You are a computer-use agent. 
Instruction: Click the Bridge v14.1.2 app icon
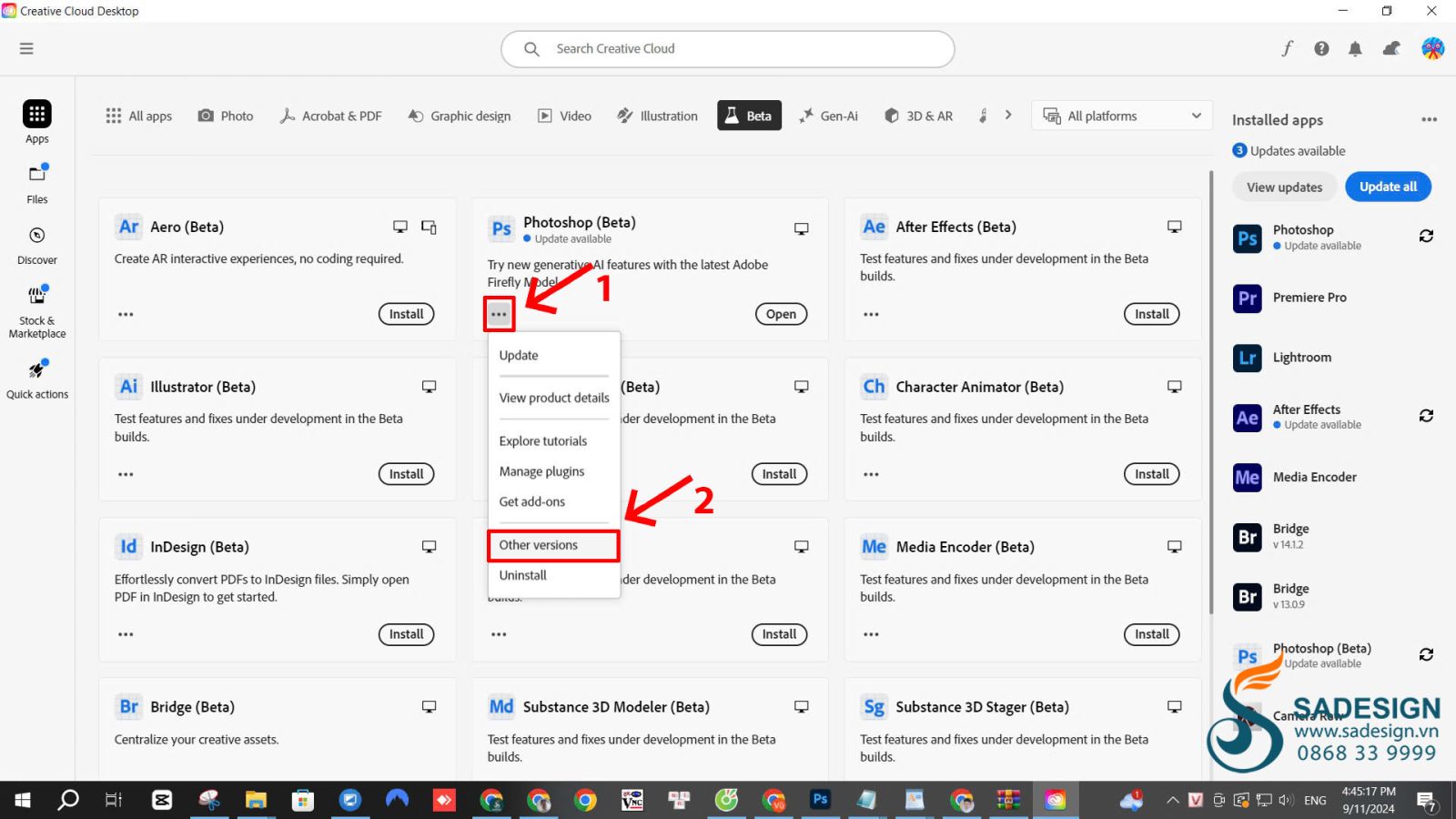[x=1248, y=537]
